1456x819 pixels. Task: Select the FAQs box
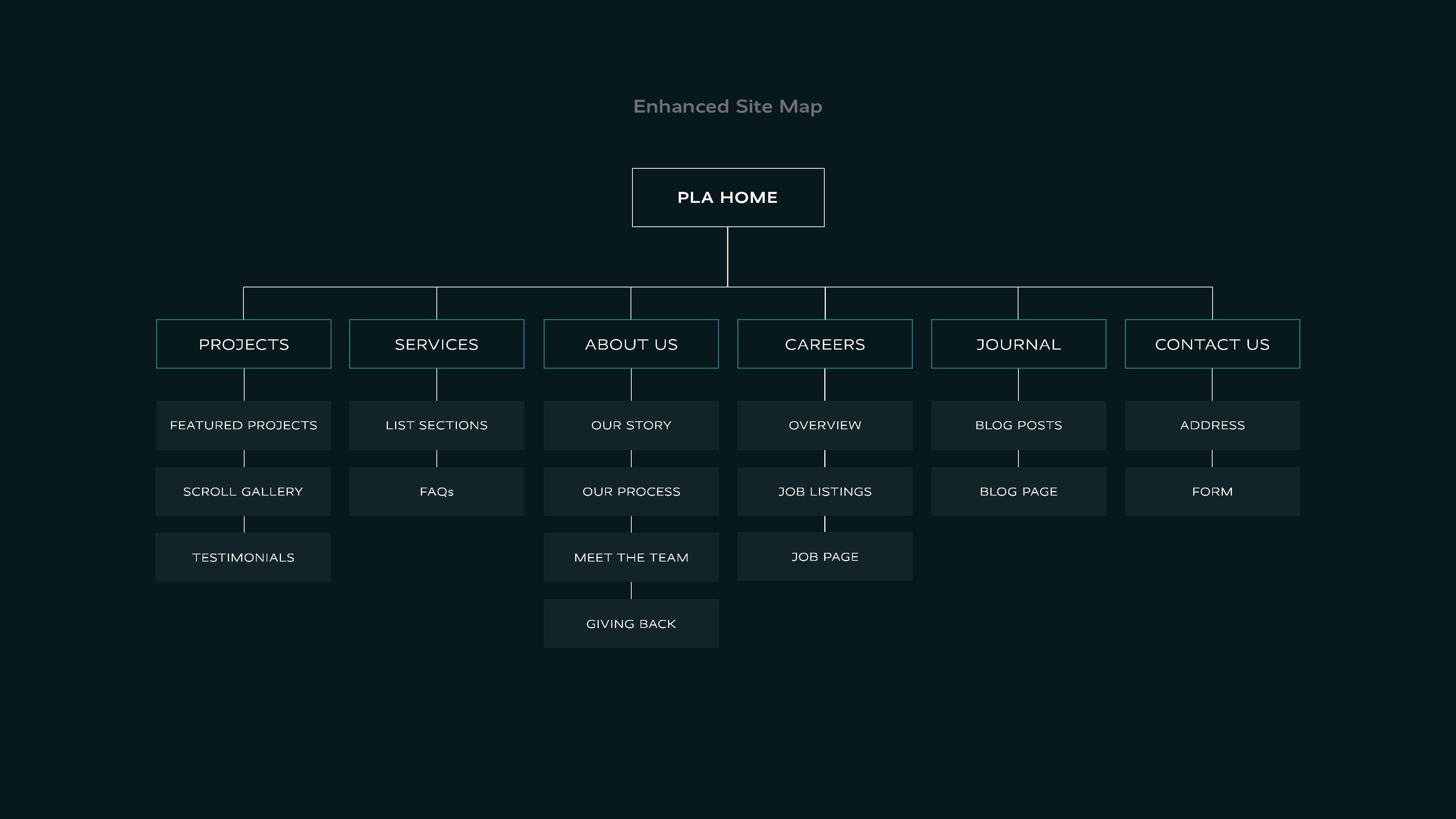(x=436, y=491)
